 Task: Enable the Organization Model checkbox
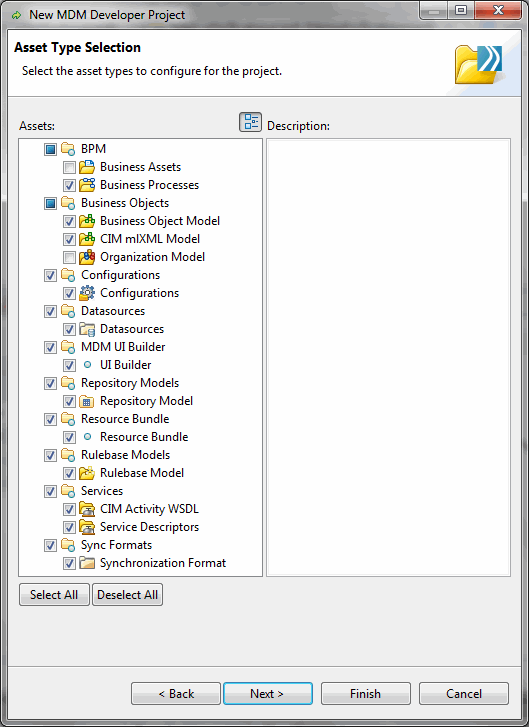click(x=70, y=257)
